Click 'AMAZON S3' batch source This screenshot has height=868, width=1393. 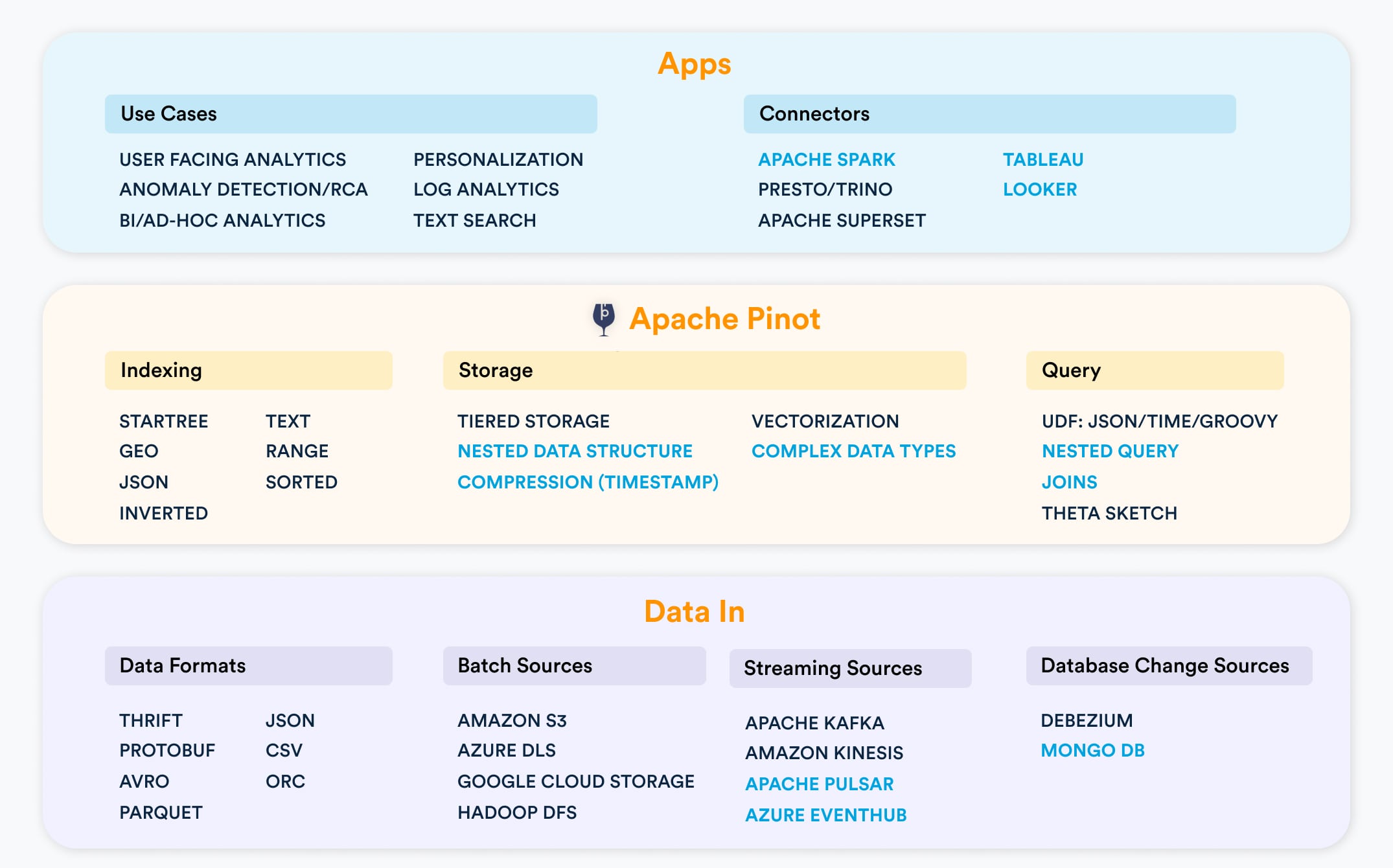[512, 720]
